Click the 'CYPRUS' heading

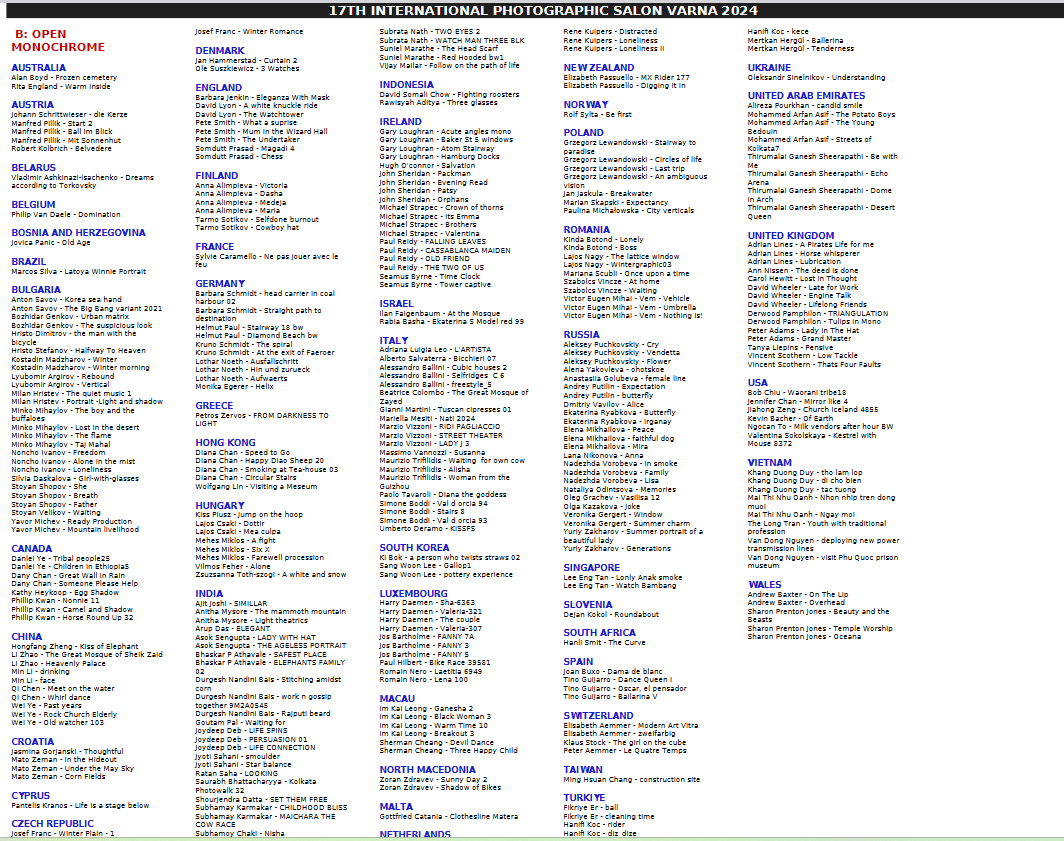[31, 796]
